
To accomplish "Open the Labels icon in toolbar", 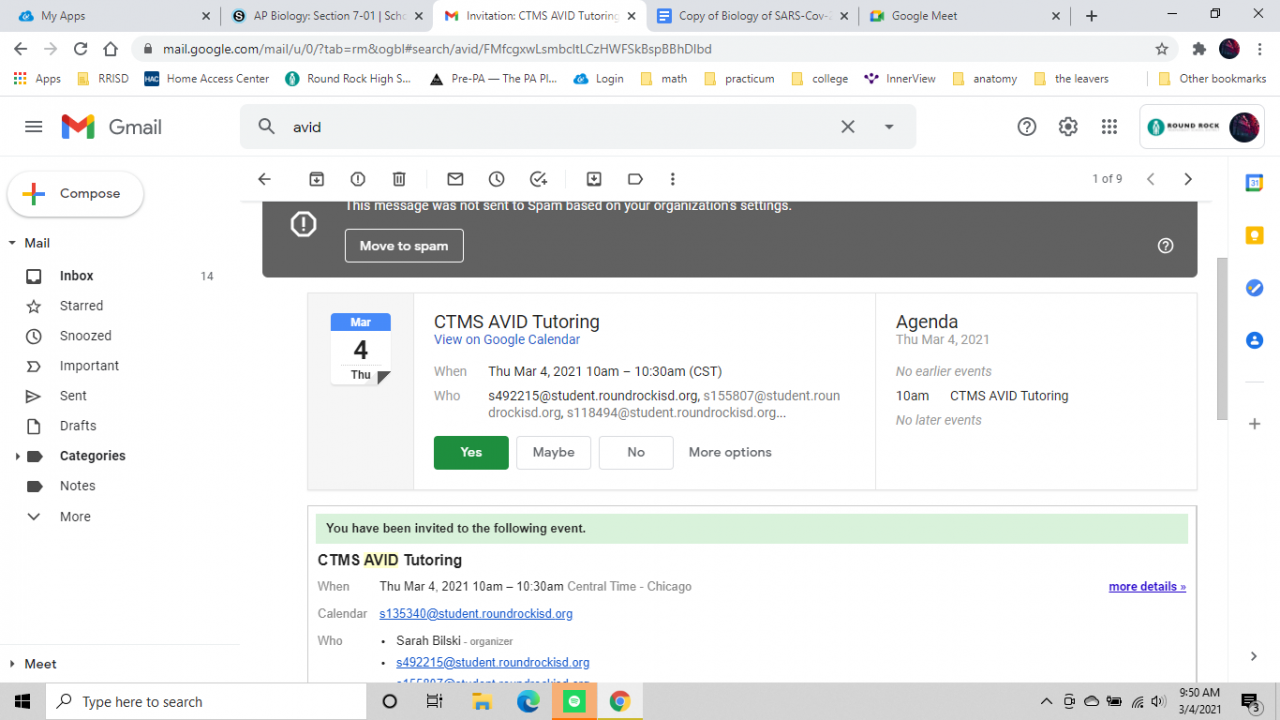I will pyautogui.click(x=635, y=179).
